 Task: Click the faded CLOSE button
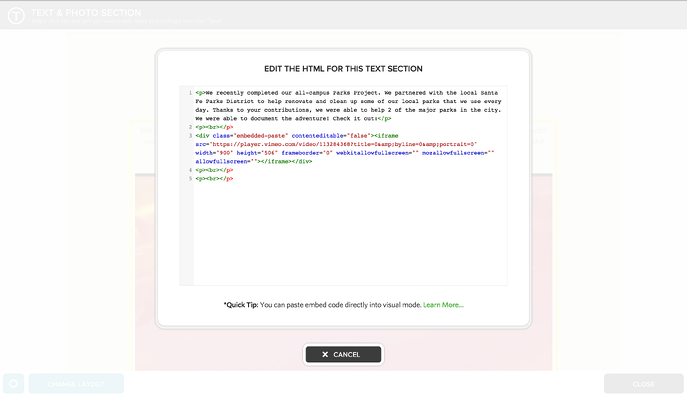point(643,384)
